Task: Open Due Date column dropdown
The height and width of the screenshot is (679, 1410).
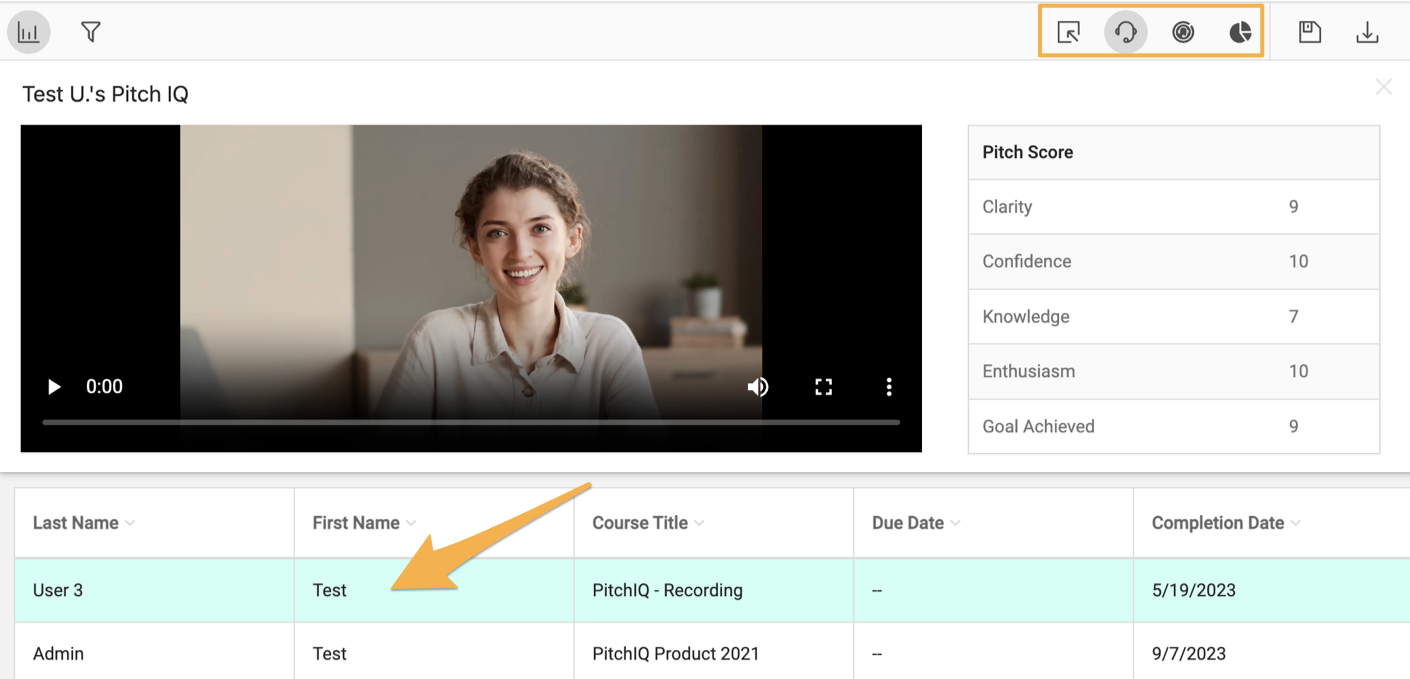Action: [x=955, y=524]
